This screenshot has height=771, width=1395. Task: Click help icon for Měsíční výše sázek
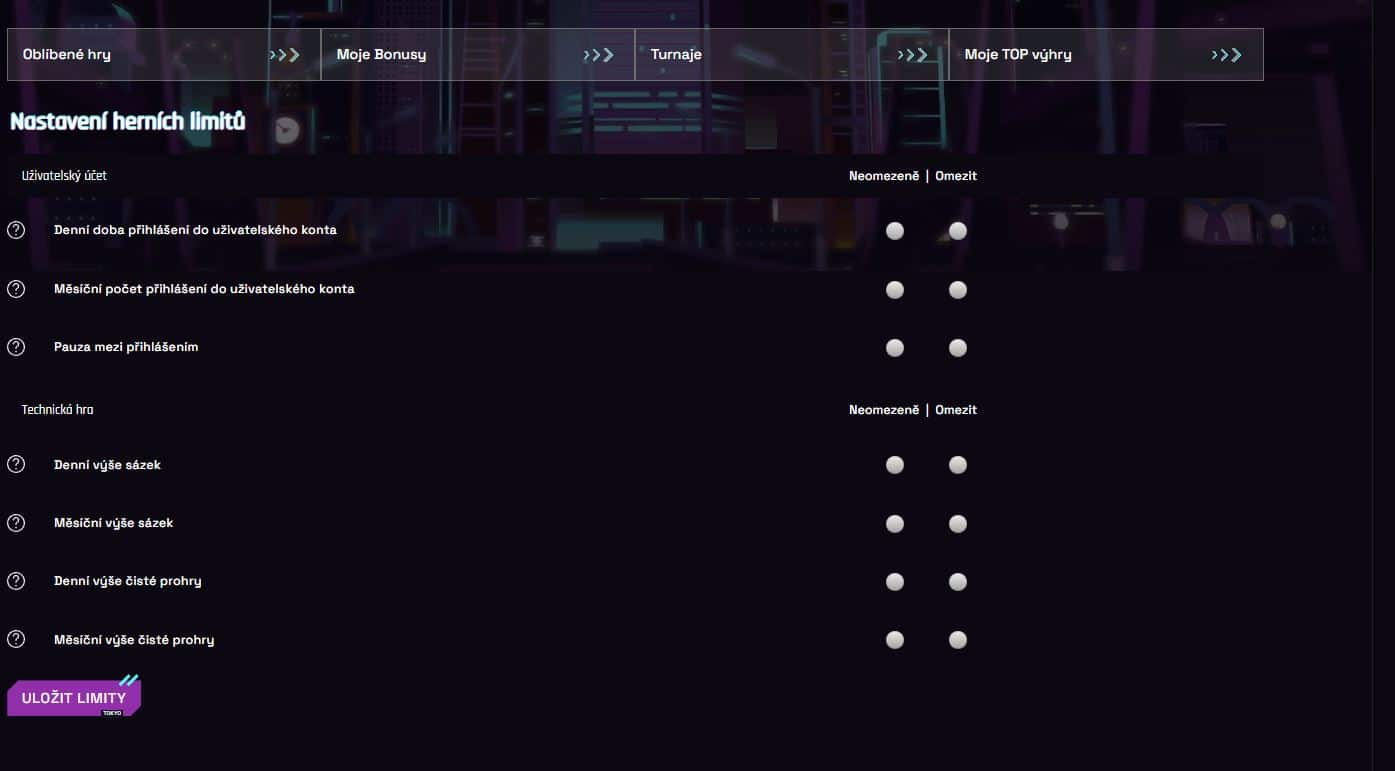coord(16,523)
